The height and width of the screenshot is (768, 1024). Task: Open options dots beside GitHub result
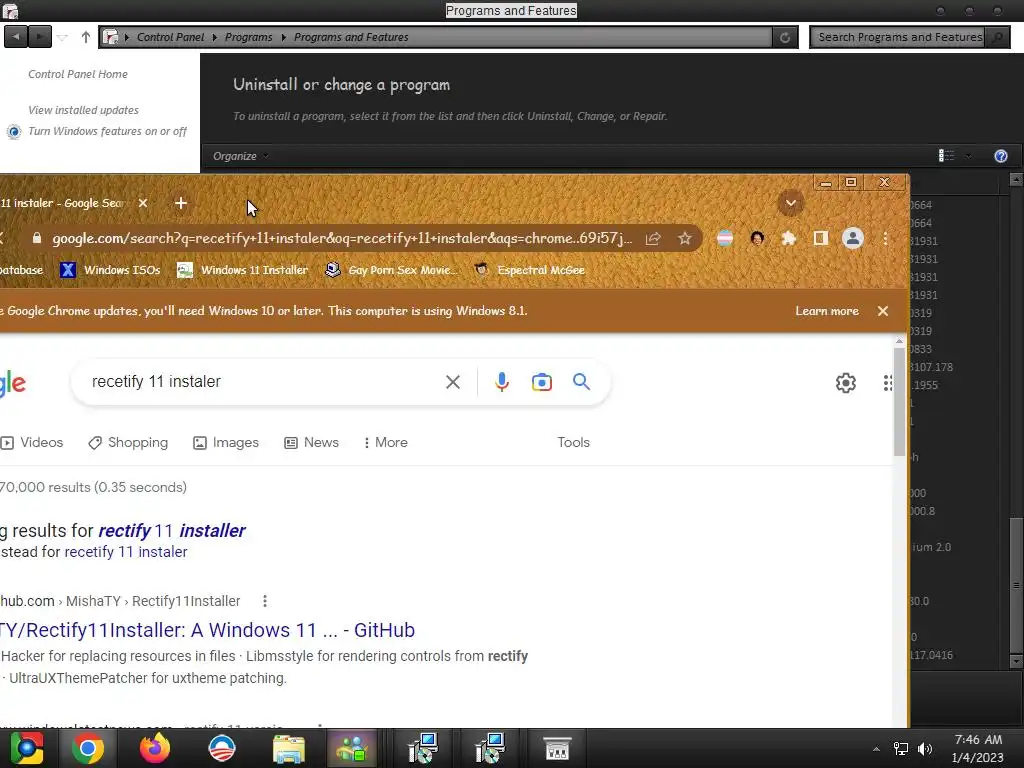pyautogui.click(x=264, y=601)
